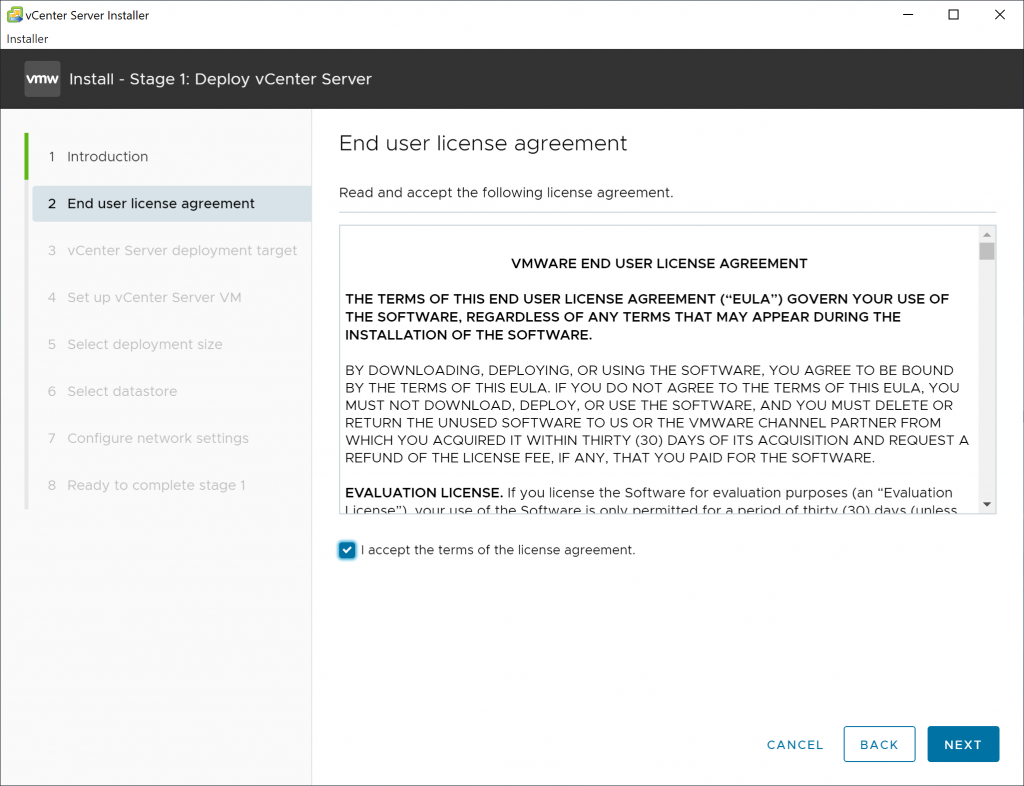This screenshot has height=786, width=1024.
Task: Select End user license agreement step
Action: [171, 204]
